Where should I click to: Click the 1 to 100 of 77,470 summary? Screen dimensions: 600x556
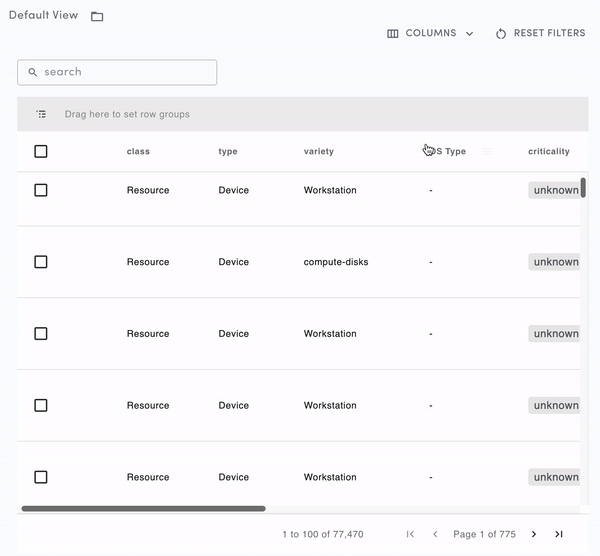click(323, 534)
